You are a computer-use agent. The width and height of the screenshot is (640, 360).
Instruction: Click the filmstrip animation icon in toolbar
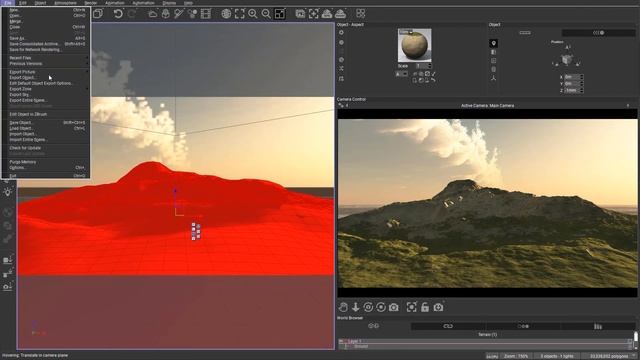coord(206,14)
